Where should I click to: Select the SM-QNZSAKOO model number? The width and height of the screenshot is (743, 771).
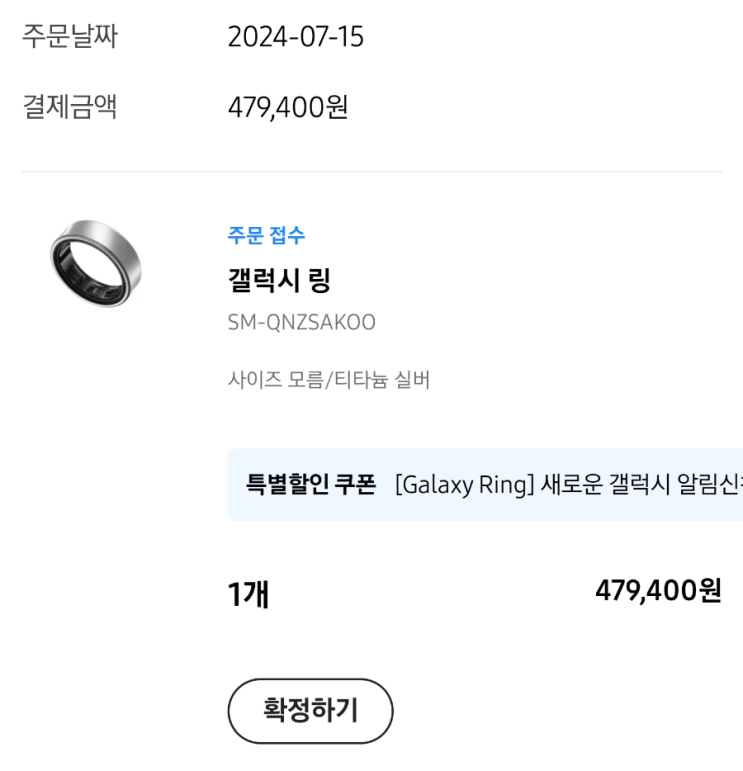pos(302,323)
